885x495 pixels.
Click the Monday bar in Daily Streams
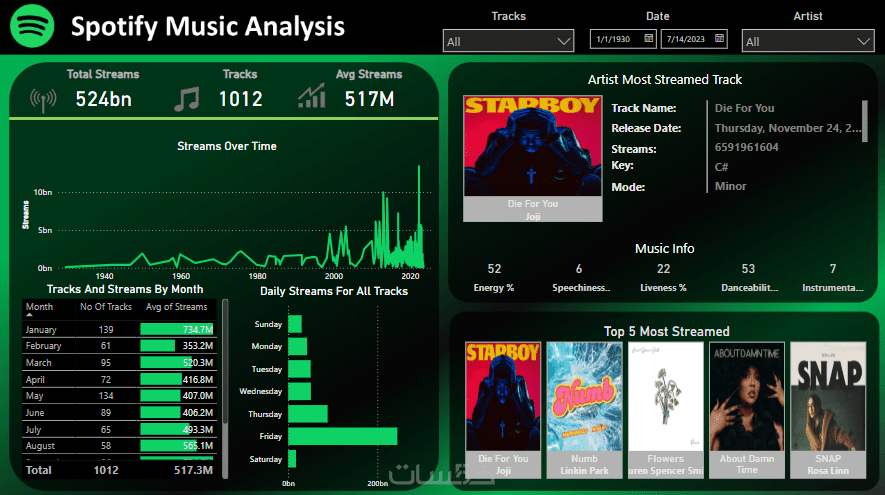[x=297, y=347]
